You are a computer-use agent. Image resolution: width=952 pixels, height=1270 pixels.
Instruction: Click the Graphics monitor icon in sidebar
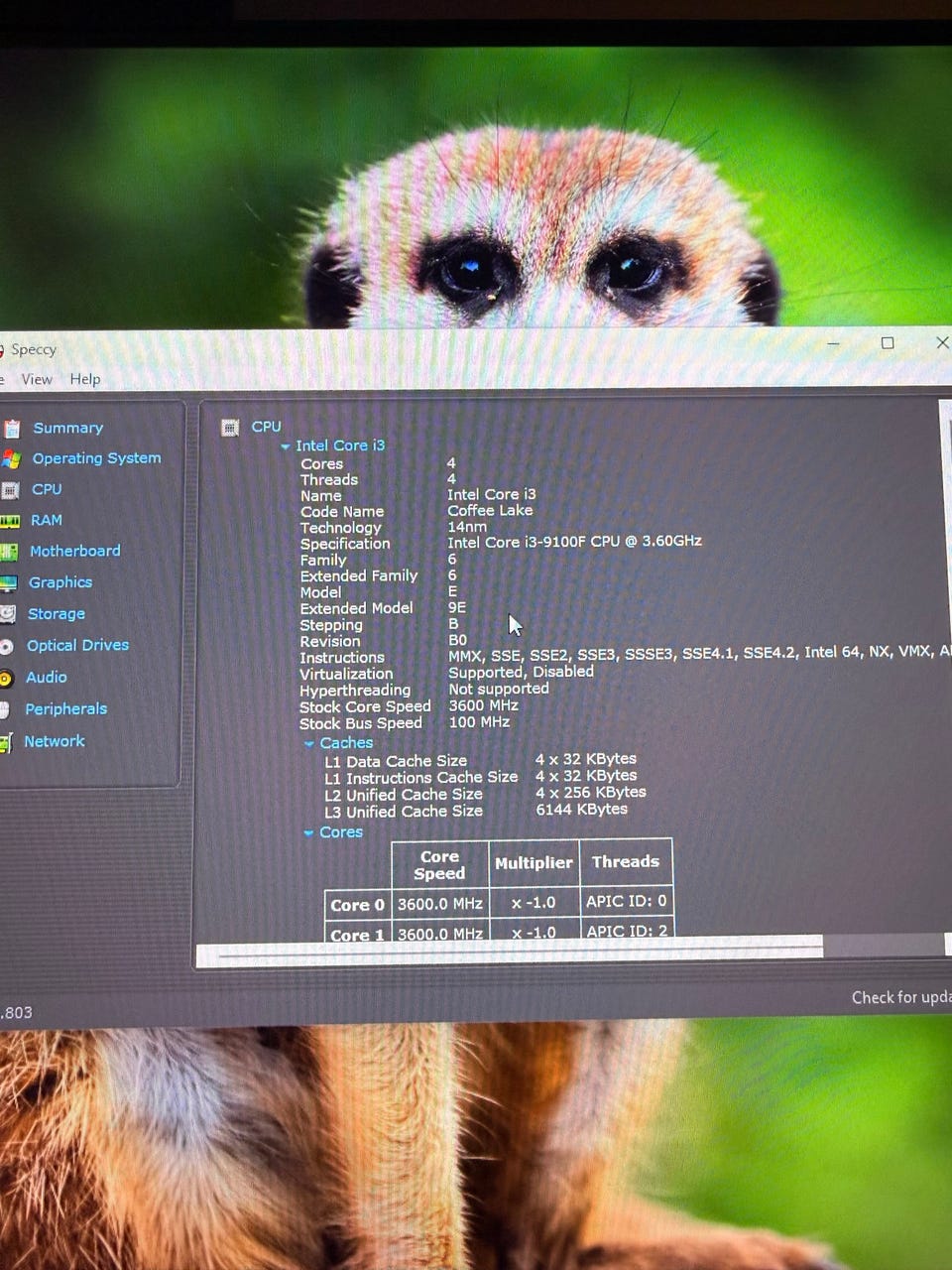tap(9, 583)
